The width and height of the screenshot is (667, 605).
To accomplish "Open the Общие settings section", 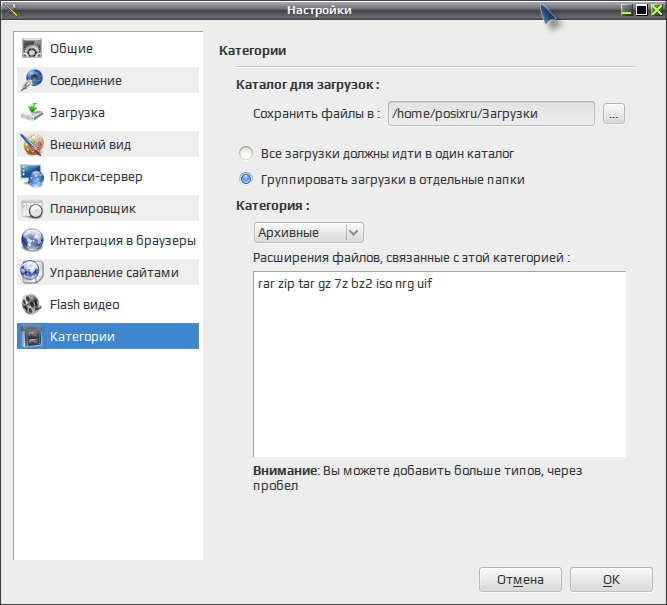I will [x=108, y=48].
